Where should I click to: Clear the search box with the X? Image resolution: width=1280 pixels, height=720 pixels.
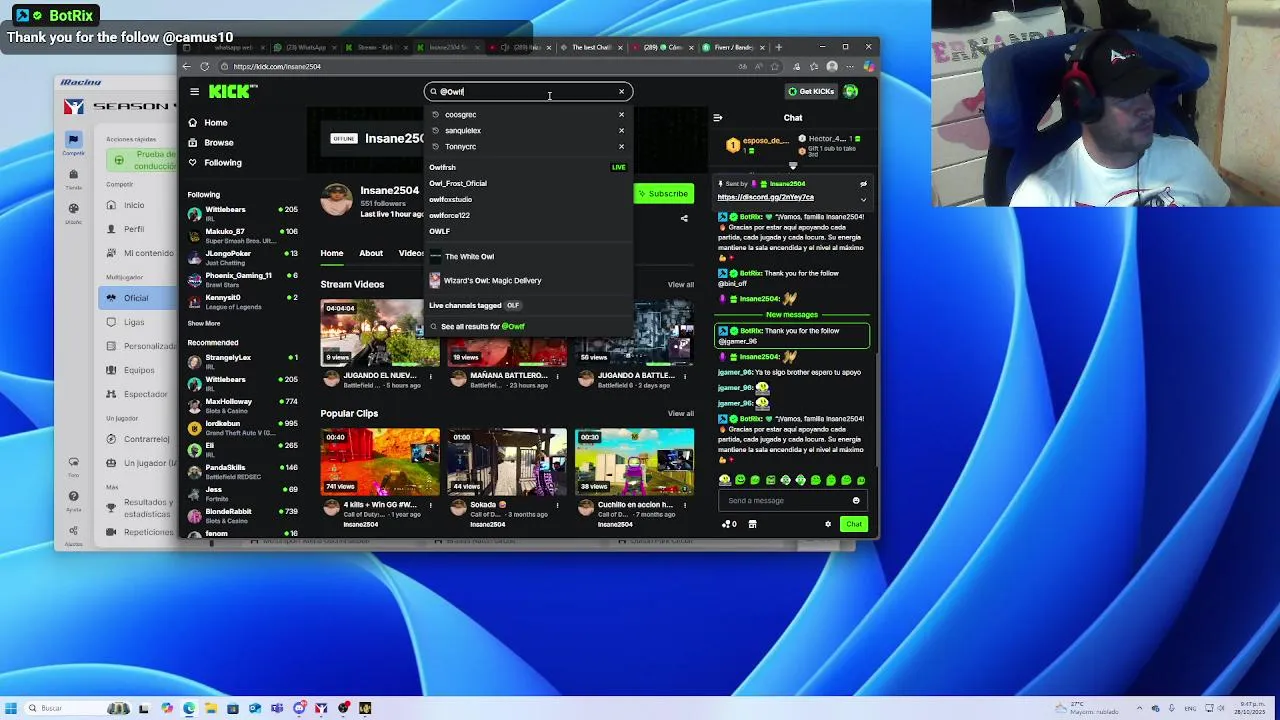point(621,92)
